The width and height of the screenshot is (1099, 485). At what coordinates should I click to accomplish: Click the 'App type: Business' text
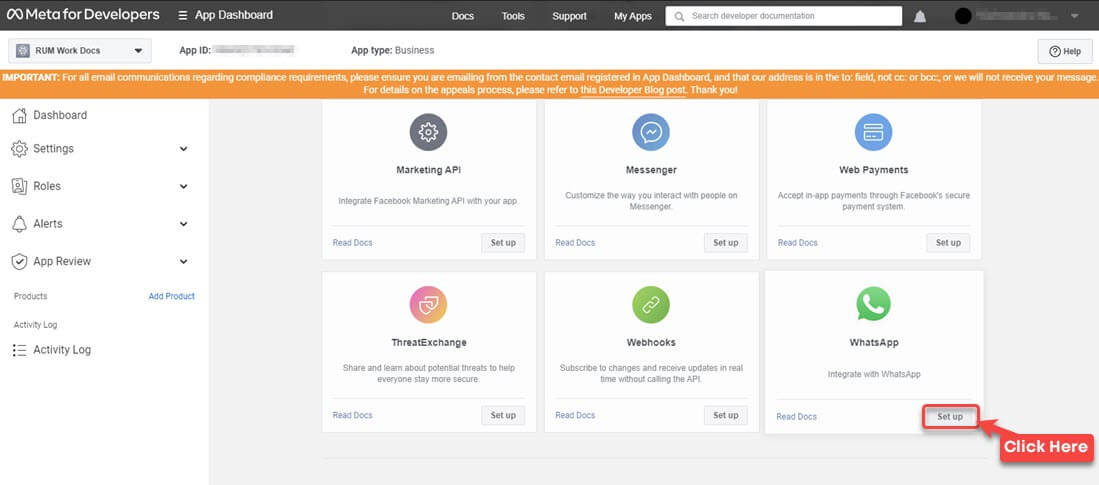[392, 50]
